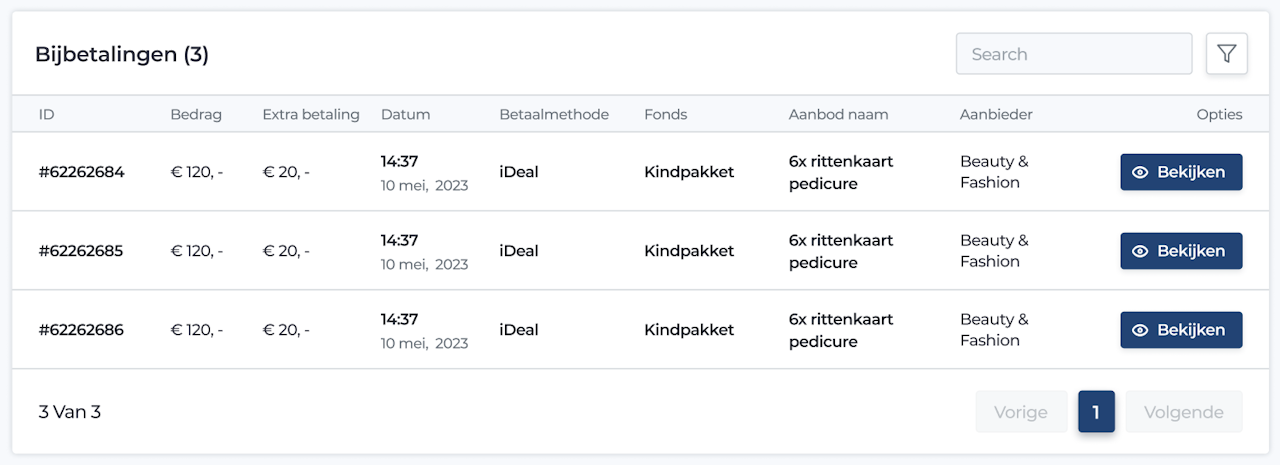Click eye icon in first Bekijken button
This screenshot has width=1280, height=465.
coord(1140,172)
